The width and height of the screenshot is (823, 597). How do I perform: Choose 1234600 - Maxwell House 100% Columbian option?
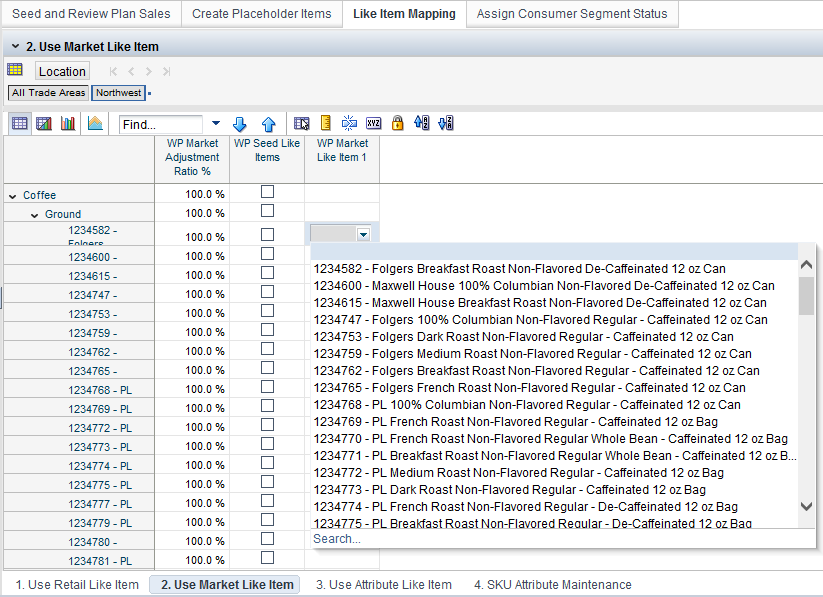[555, 286]
